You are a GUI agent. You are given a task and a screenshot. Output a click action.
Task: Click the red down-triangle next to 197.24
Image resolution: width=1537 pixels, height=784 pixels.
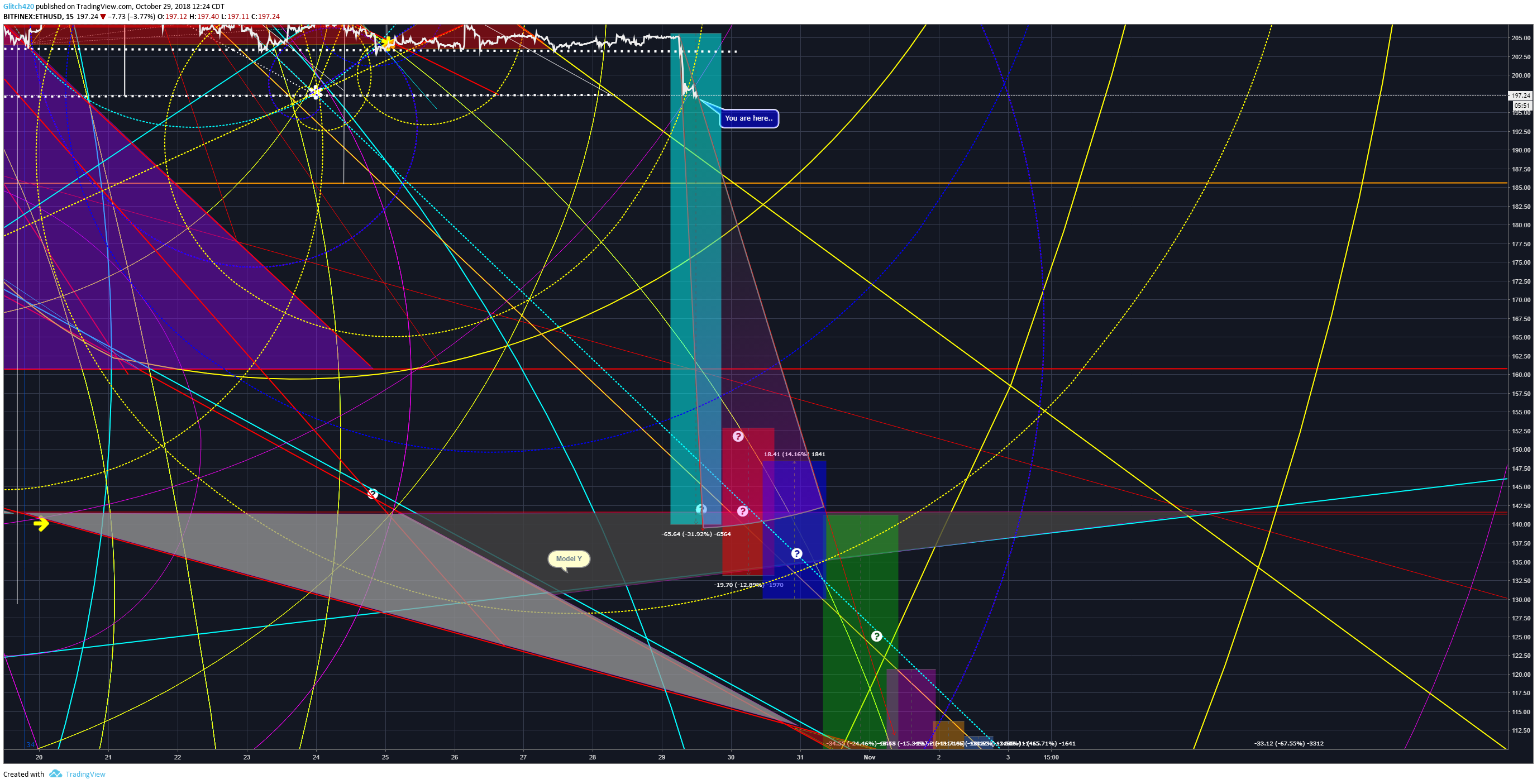pyautogui.click(x=103, y=17)
